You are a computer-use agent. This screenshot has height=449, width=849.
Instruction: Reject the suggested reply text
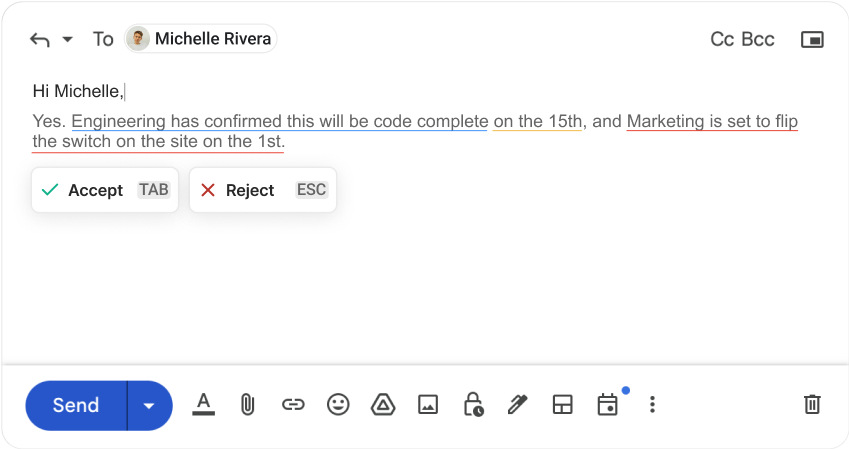click(263, 190)
